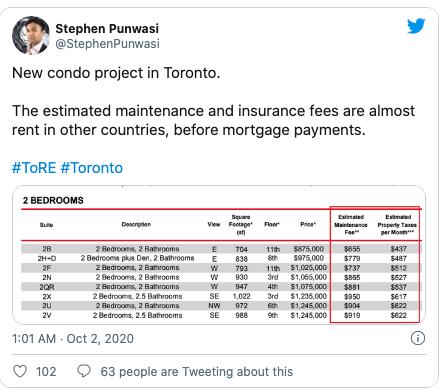
Task: Open Stephen Punwasi's profile photo
Action: click(31, 35)
